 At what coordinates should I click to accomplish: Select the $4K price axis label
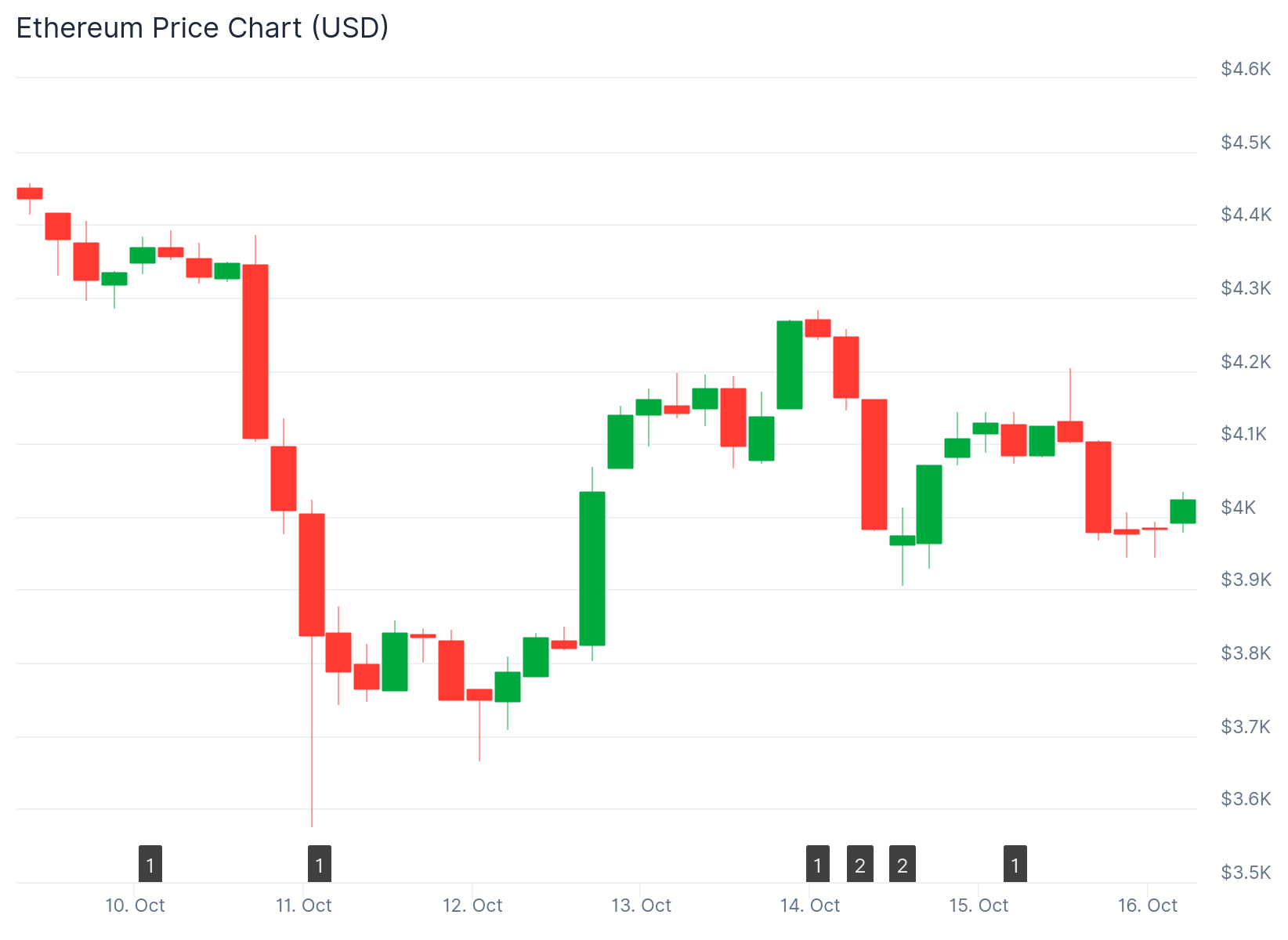[1238, 507]
